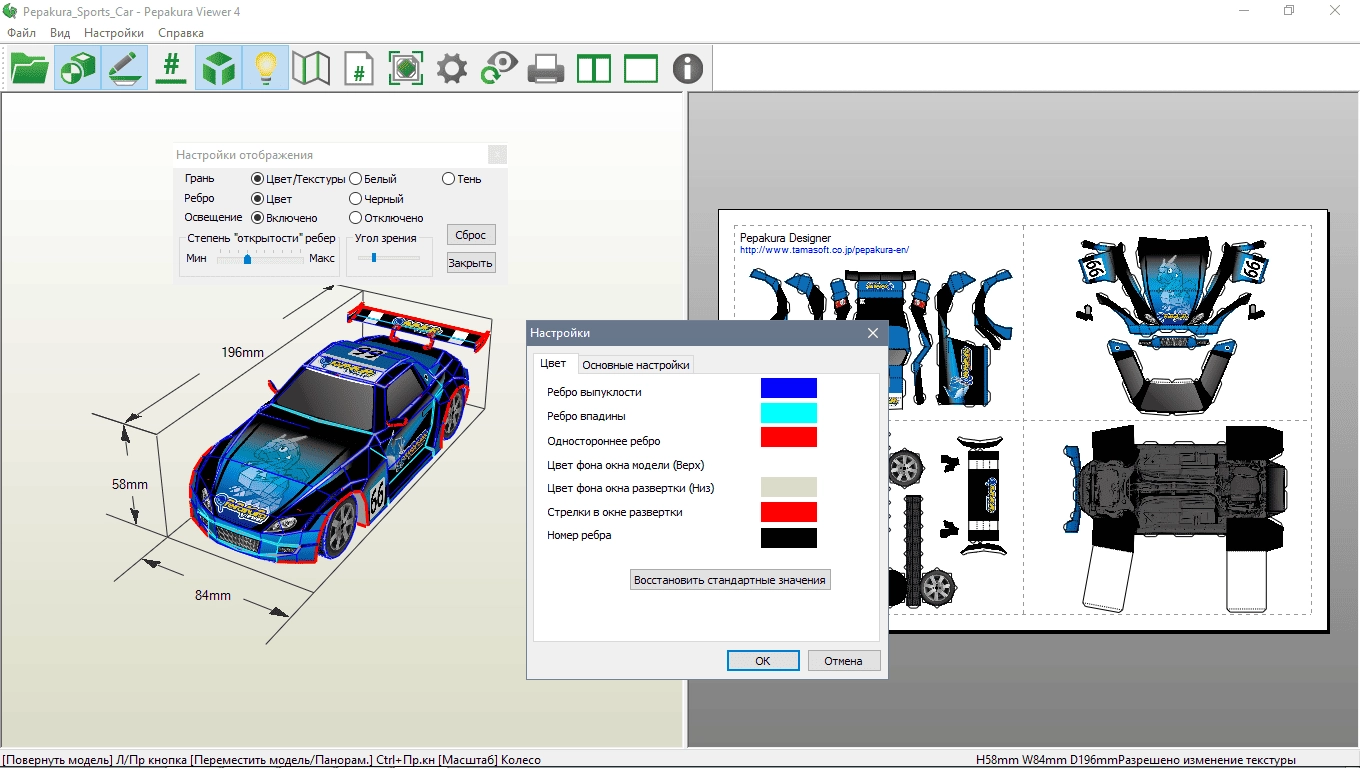1360x768 pixels.
Task: Select Цвет option for Ребро
Action: [x=271, y=199]
